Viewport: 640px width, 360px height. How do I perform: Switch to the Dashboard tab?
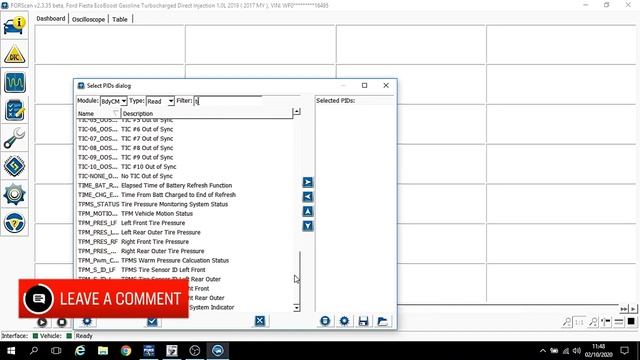click(x=51, y=19)
